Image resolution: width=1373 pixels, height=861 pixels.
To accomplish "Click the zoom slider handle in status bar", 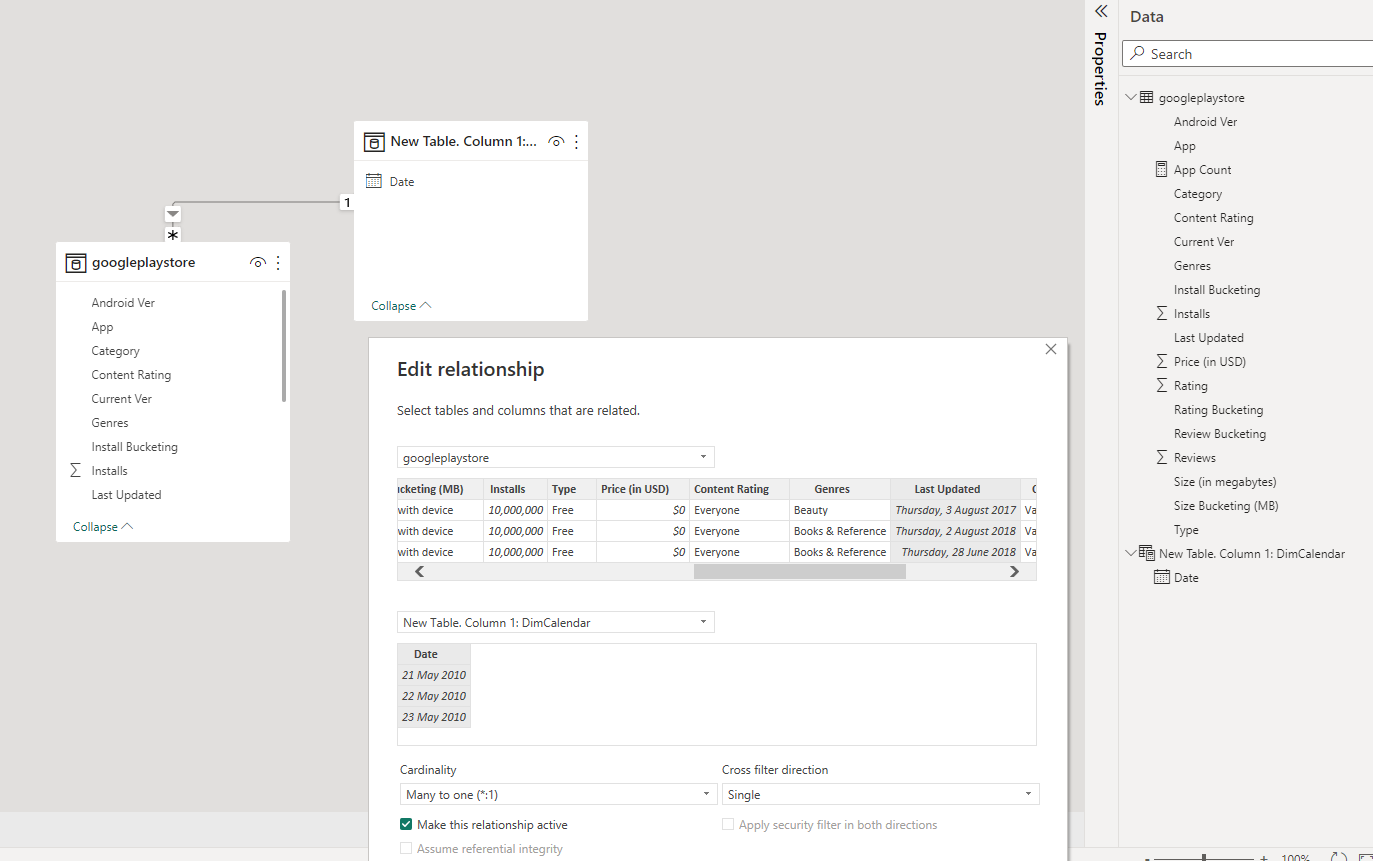I will click(x=1204, y=857).
